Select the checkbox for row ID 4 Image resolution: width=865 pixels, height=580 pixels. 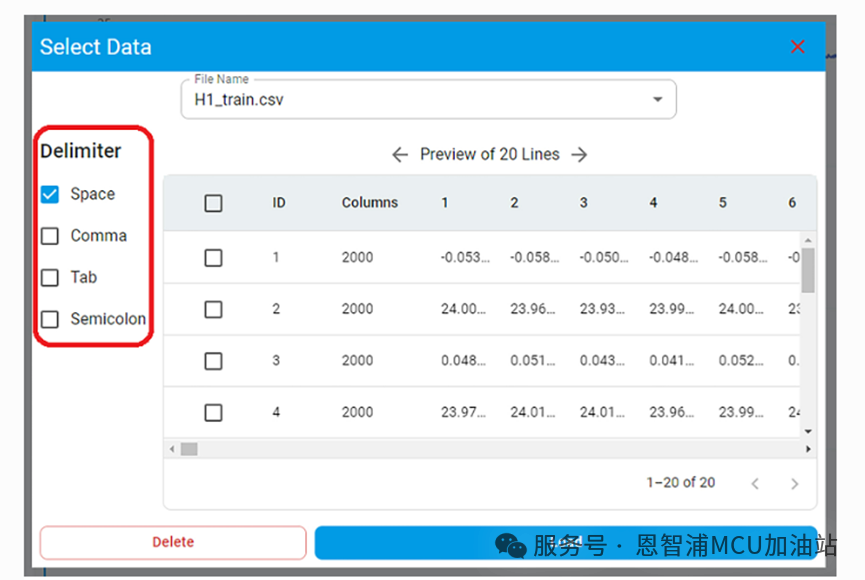coord(213,412)
